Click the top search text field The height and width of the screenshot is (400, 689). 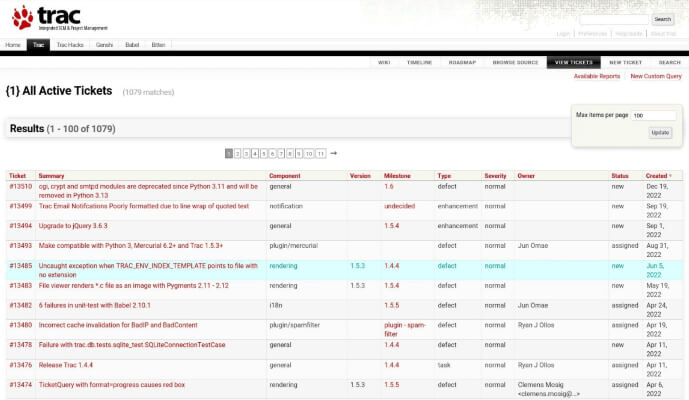[x=614, y=19]
